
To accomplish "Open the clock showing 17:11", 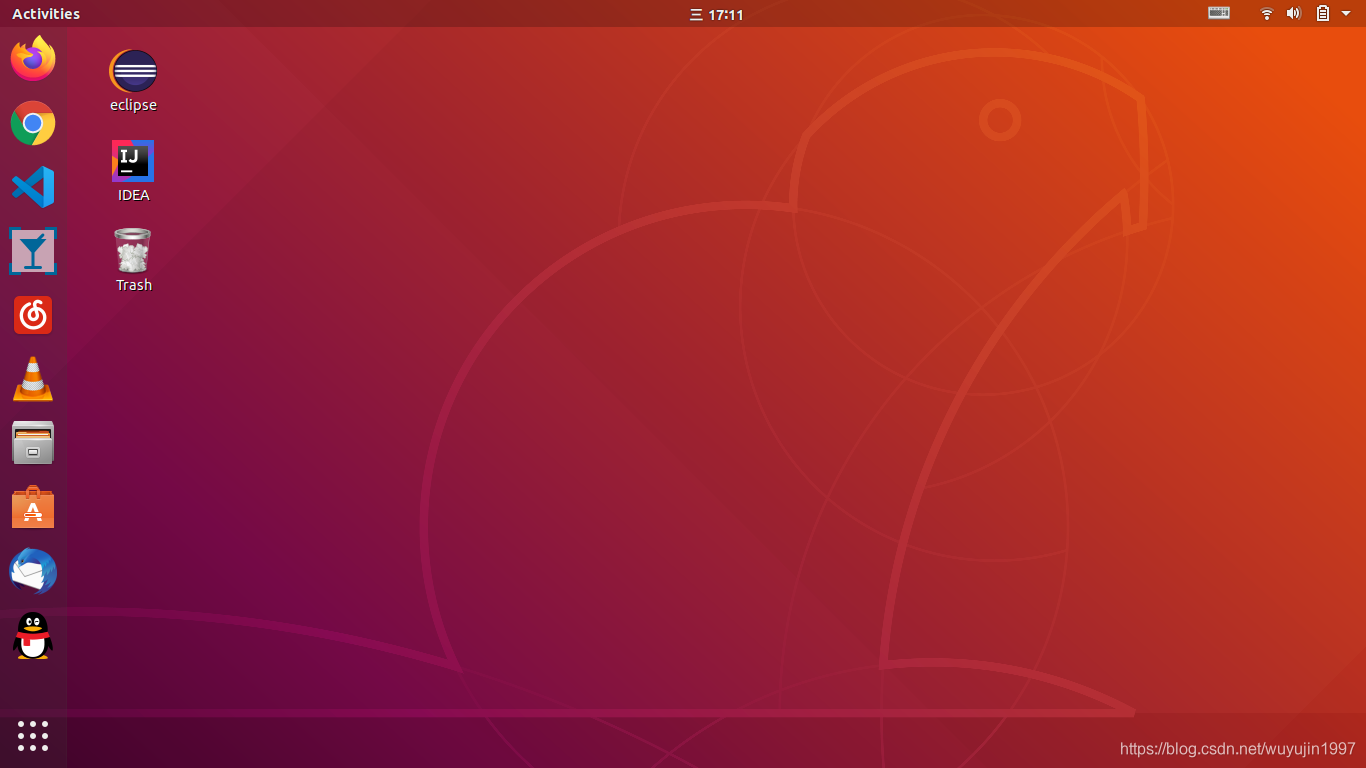I will coord(717,14).
